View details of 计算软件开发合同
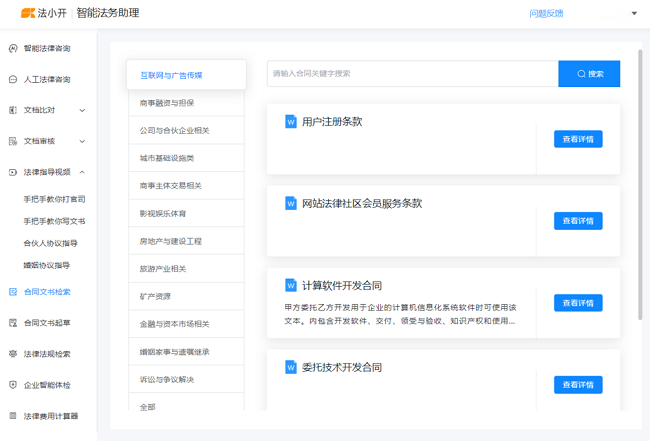This screenshot has height=441, width=650. pos(578,303)
